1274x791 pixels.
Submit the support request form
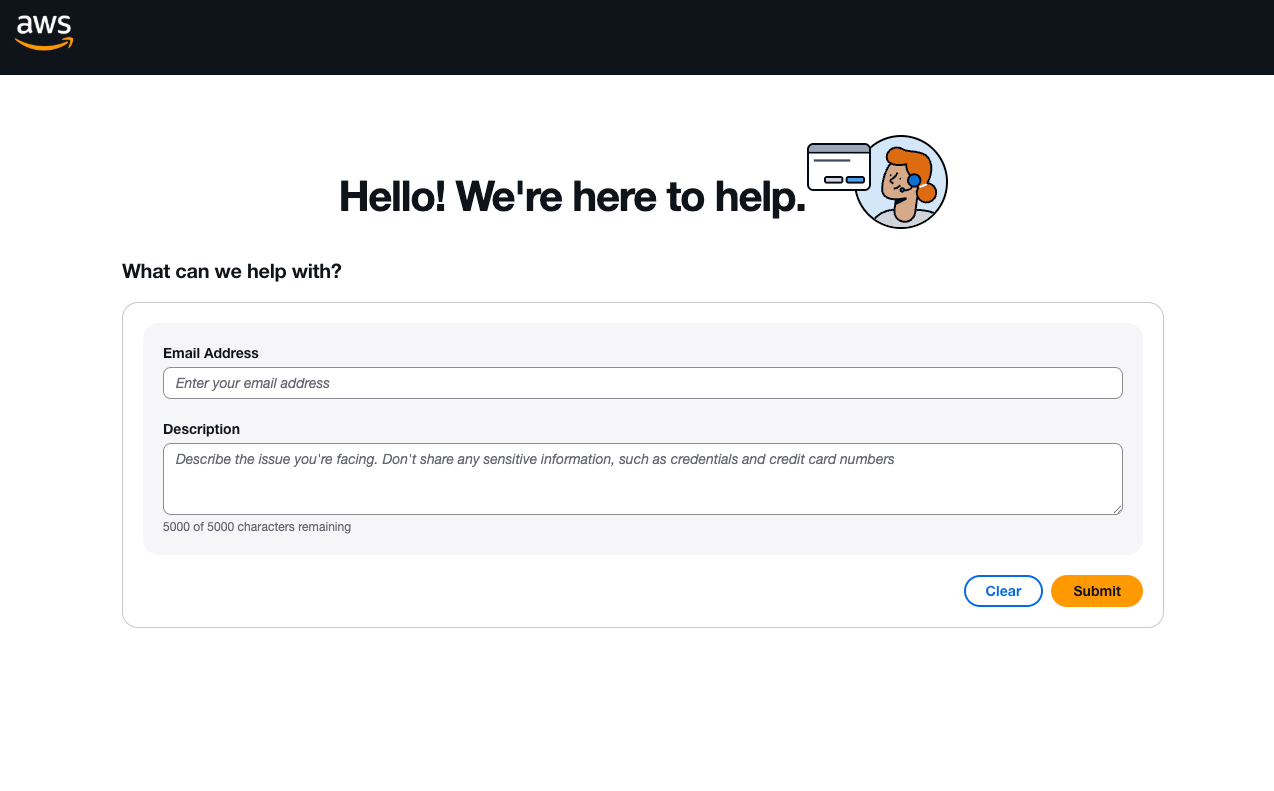1096,591
